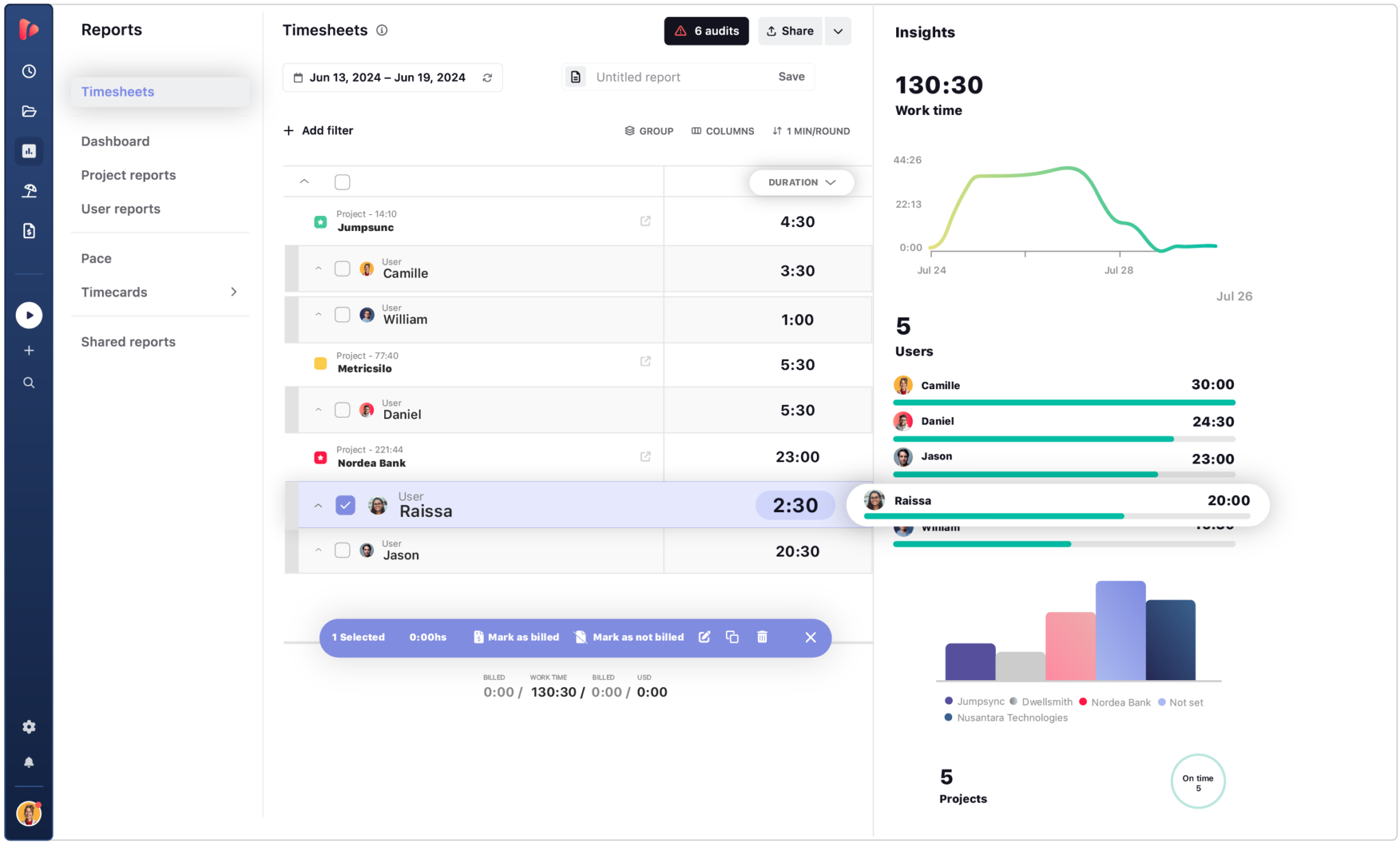Open the Projects folder icon in sidebar
Screen dimensions: 1400x843
click(x=29, y=111)
